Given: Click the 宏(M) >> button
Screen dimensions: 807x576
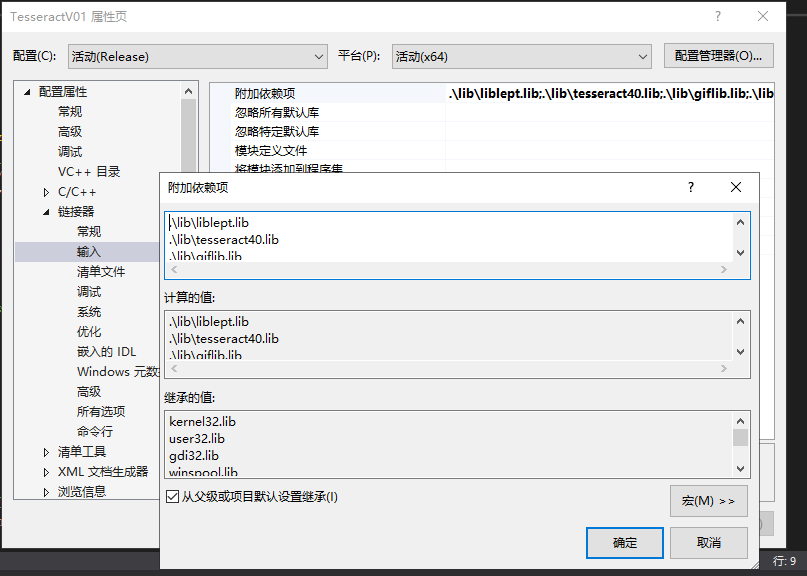Looking at the screenshot, I should [x=709, y=500].
